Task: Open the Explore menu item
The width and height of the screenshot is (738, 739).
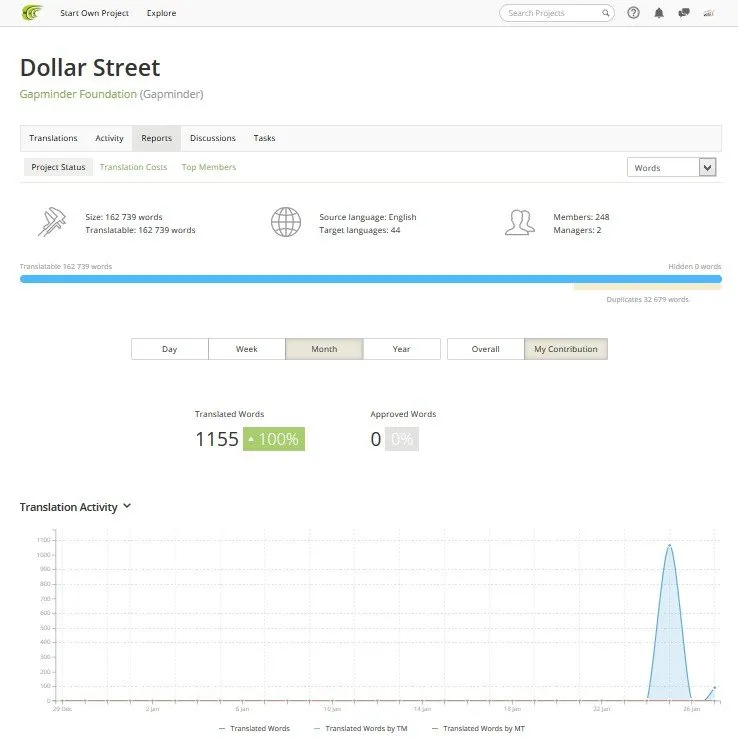Action: point(161,13)
